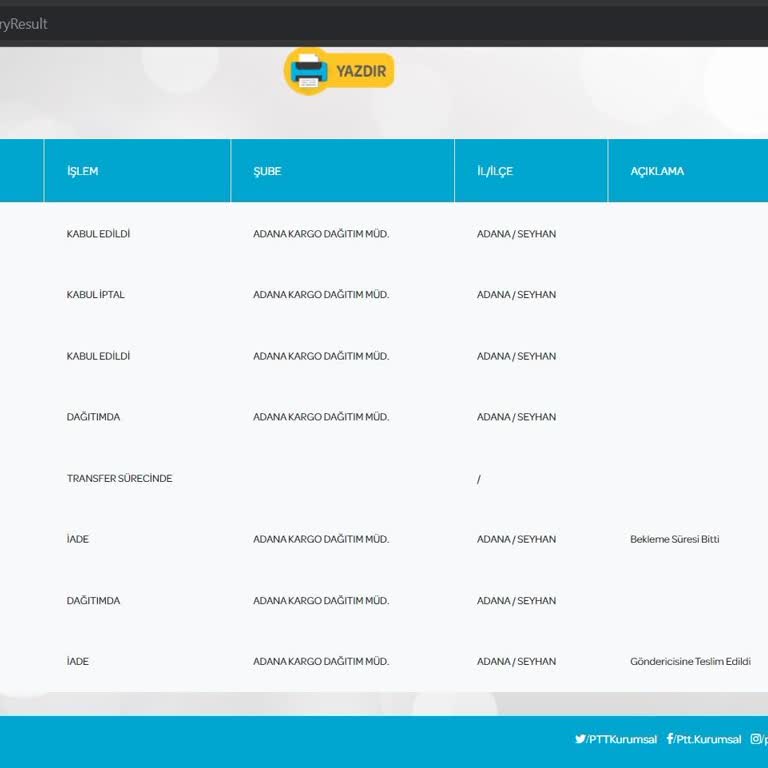The width and height of the screenshot is (768, 768).
Task: Click the AÇIKLAMA column header
Action: tap(657, 171)
